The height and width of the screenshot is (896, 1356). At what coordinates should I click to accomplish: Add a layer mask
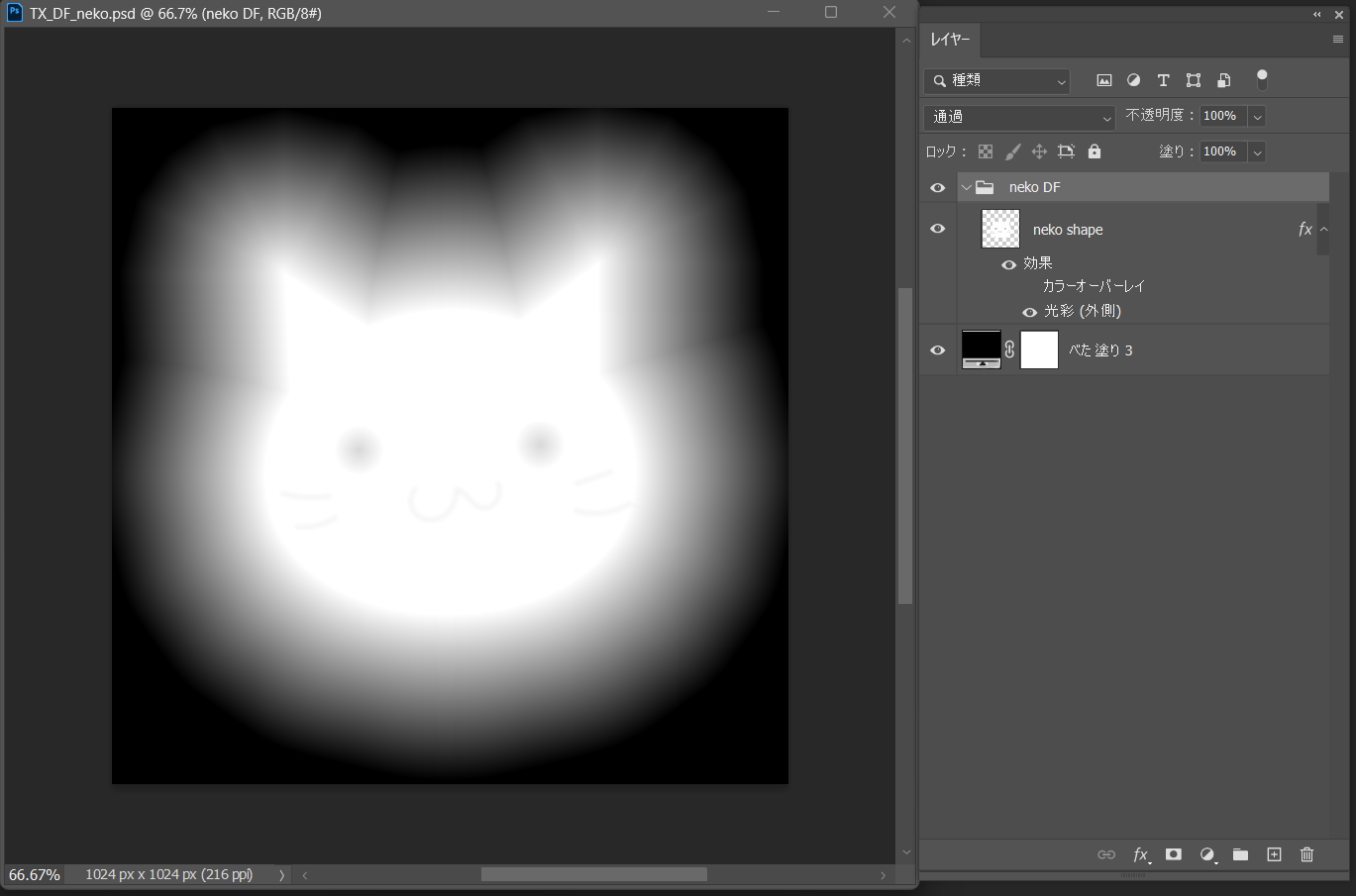1173,854
